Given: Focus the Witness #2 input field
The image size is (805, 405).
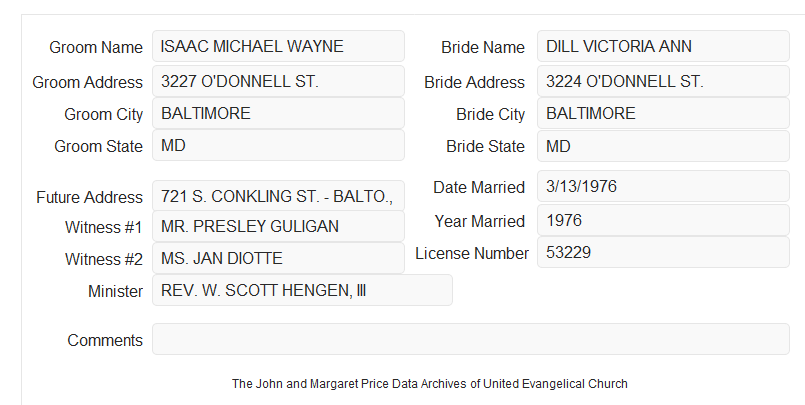Looking at the screenshot, I should coord(278,258).
